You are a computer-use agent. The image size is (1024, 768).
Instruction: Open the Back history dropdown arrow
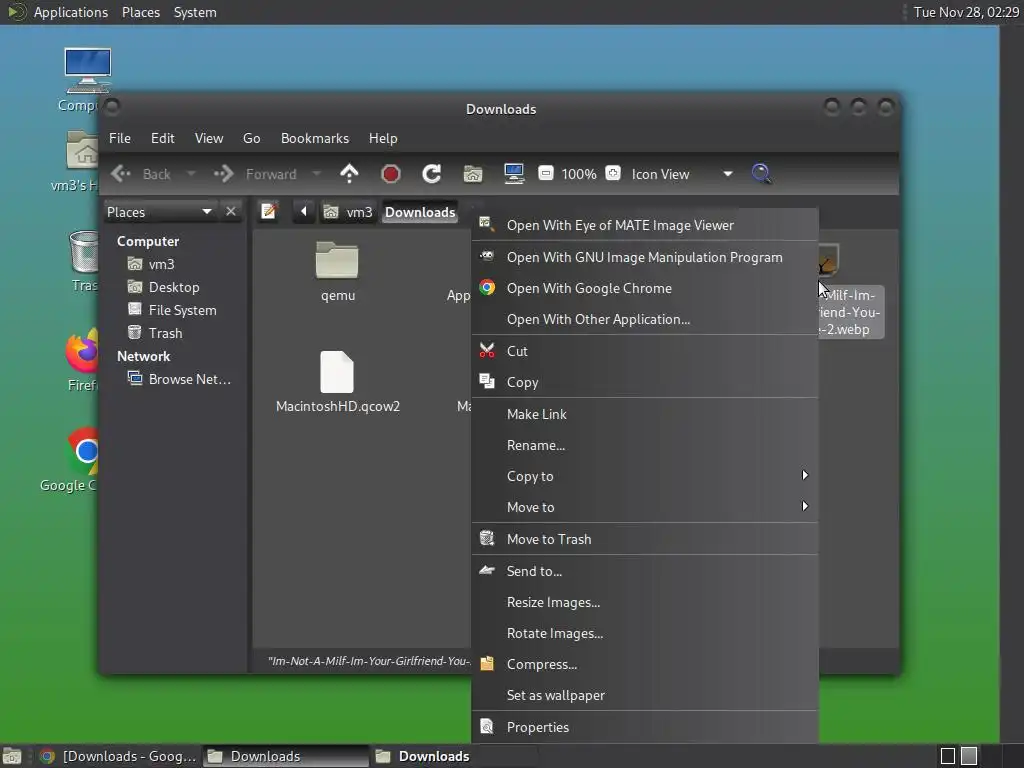pyautogui.click(x=191, y=174)
